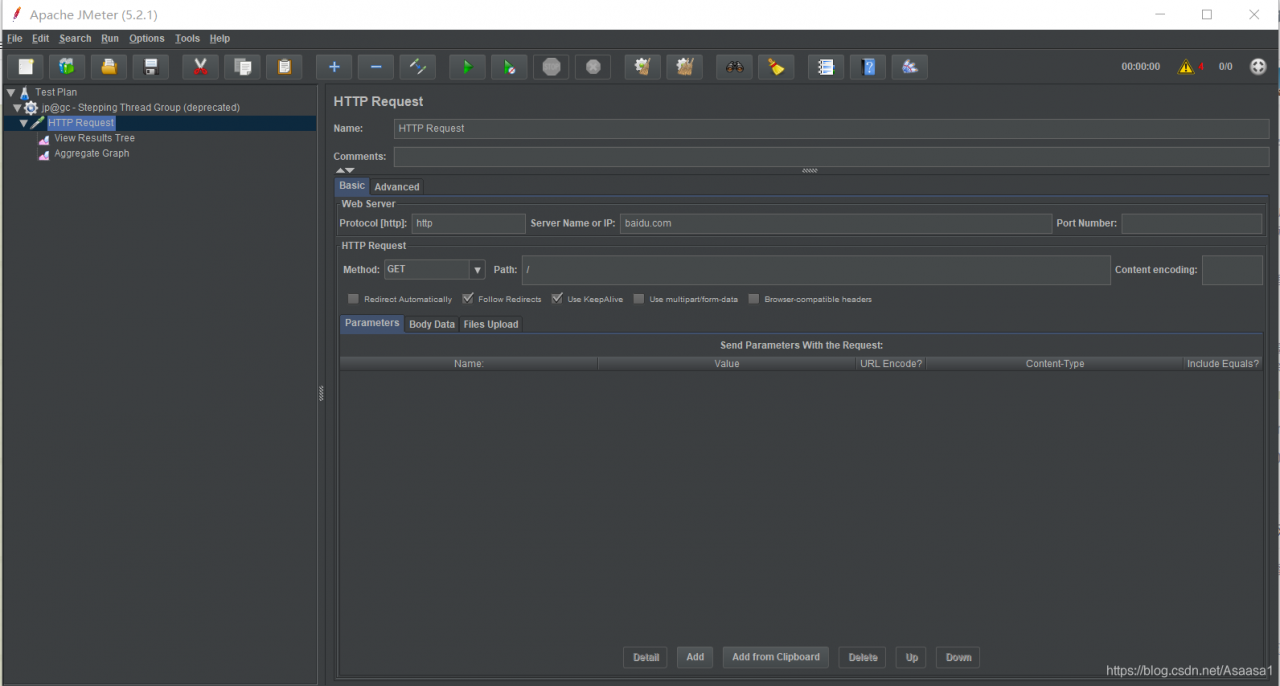Select the Parameters tab
This screenshot has width=1280, height=686.
(x=372, y=323)
